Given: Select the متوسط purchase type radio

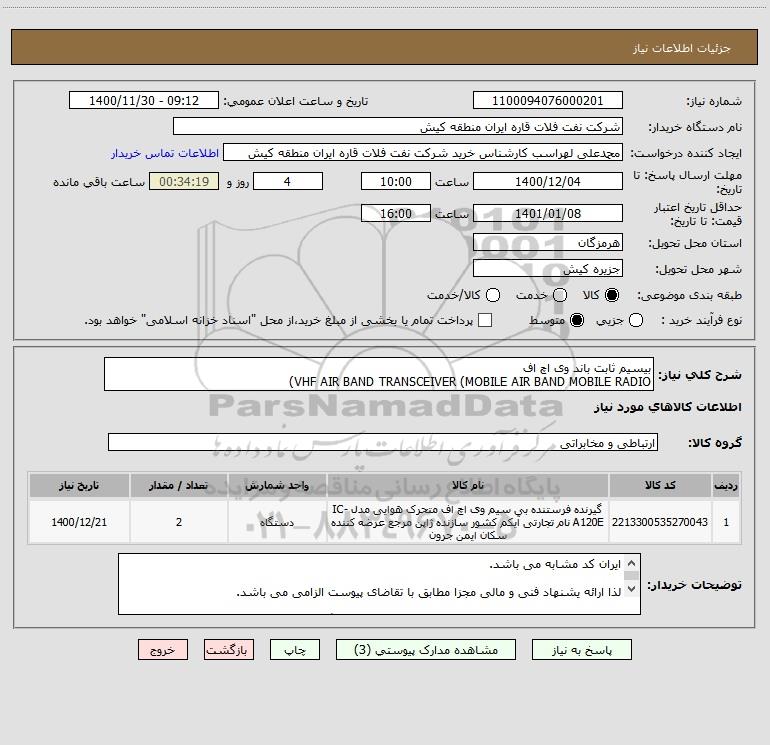Looking at the screenshot, I should 577,321.
